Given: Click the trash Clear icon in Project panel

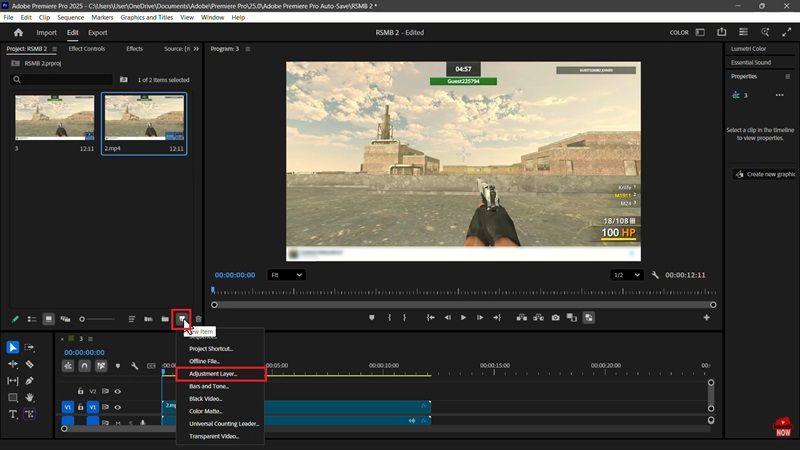Looking at the screenshot, I should coord(198,319).
